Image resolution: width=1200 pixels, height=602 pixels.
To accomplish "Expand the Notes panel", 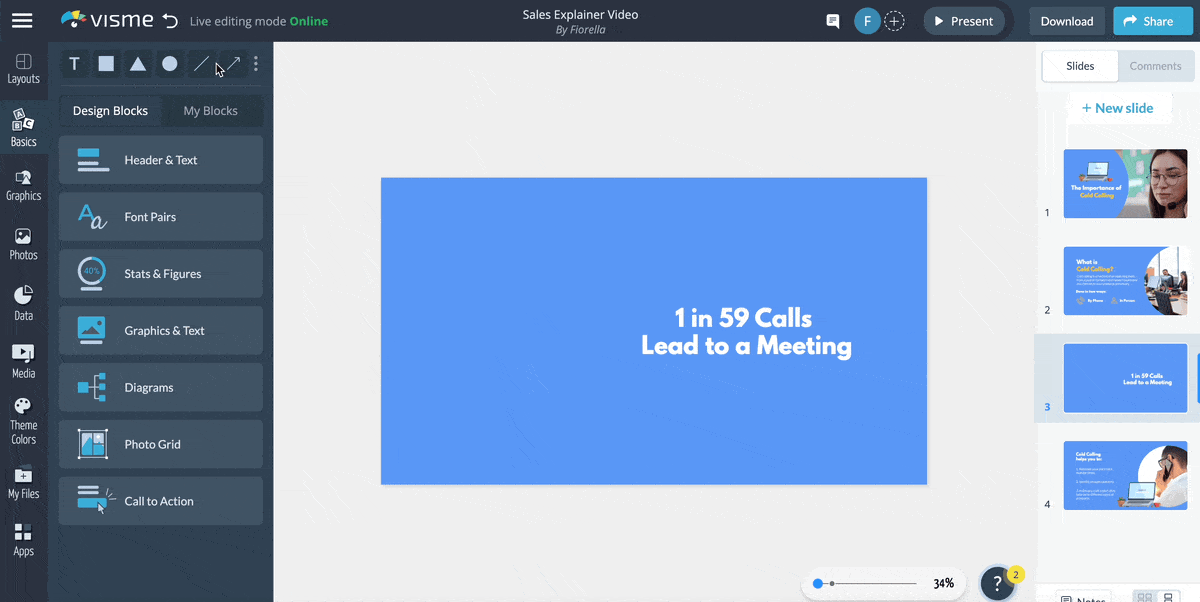I will click(x=1082, y=596).
